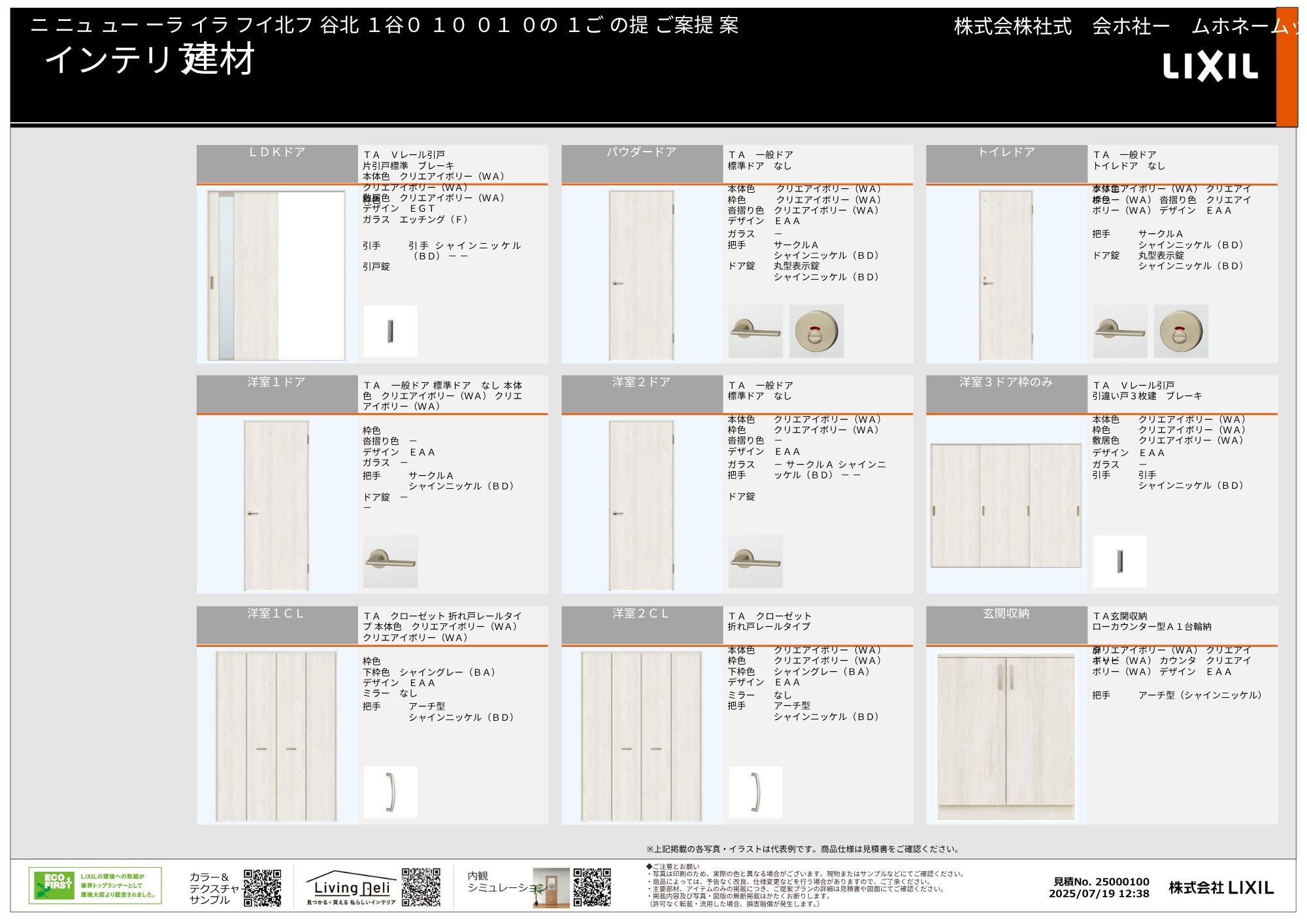Click the 見積No. 25000100 text
This screenshot has height=924, width=1307.
point(1101,882)
